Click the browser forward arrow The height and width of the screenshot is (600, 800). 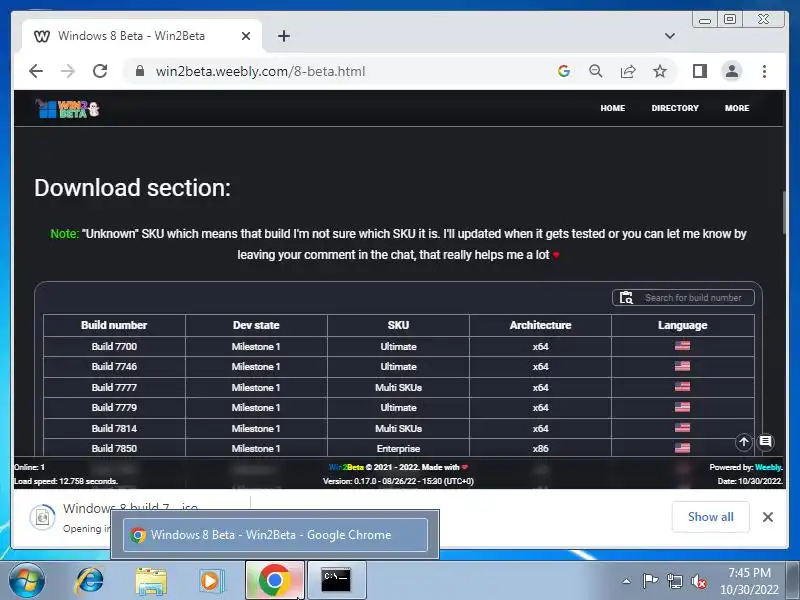coord(68,71)
